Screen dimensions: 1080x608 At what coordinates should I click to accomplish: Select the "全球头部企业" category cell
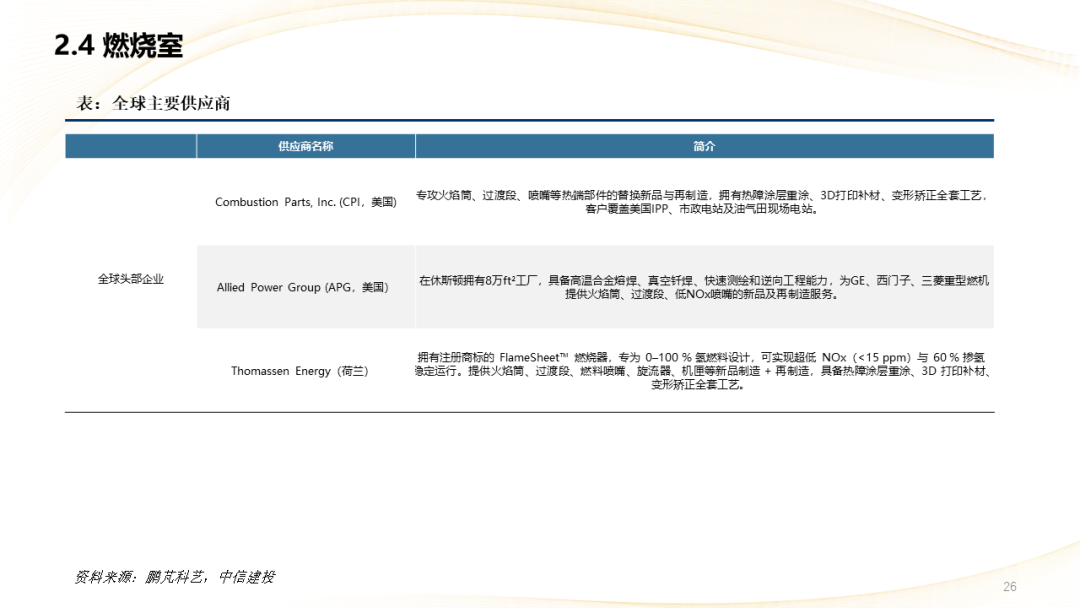pyautogui.click(x=131, y=279)
